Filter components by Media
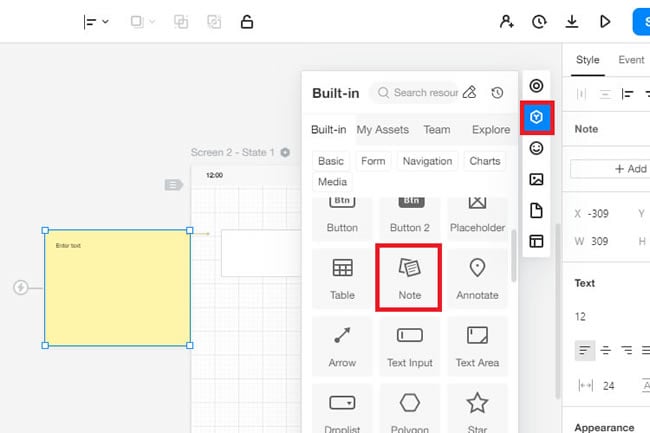Screen dimensions: 650x433 332,181
